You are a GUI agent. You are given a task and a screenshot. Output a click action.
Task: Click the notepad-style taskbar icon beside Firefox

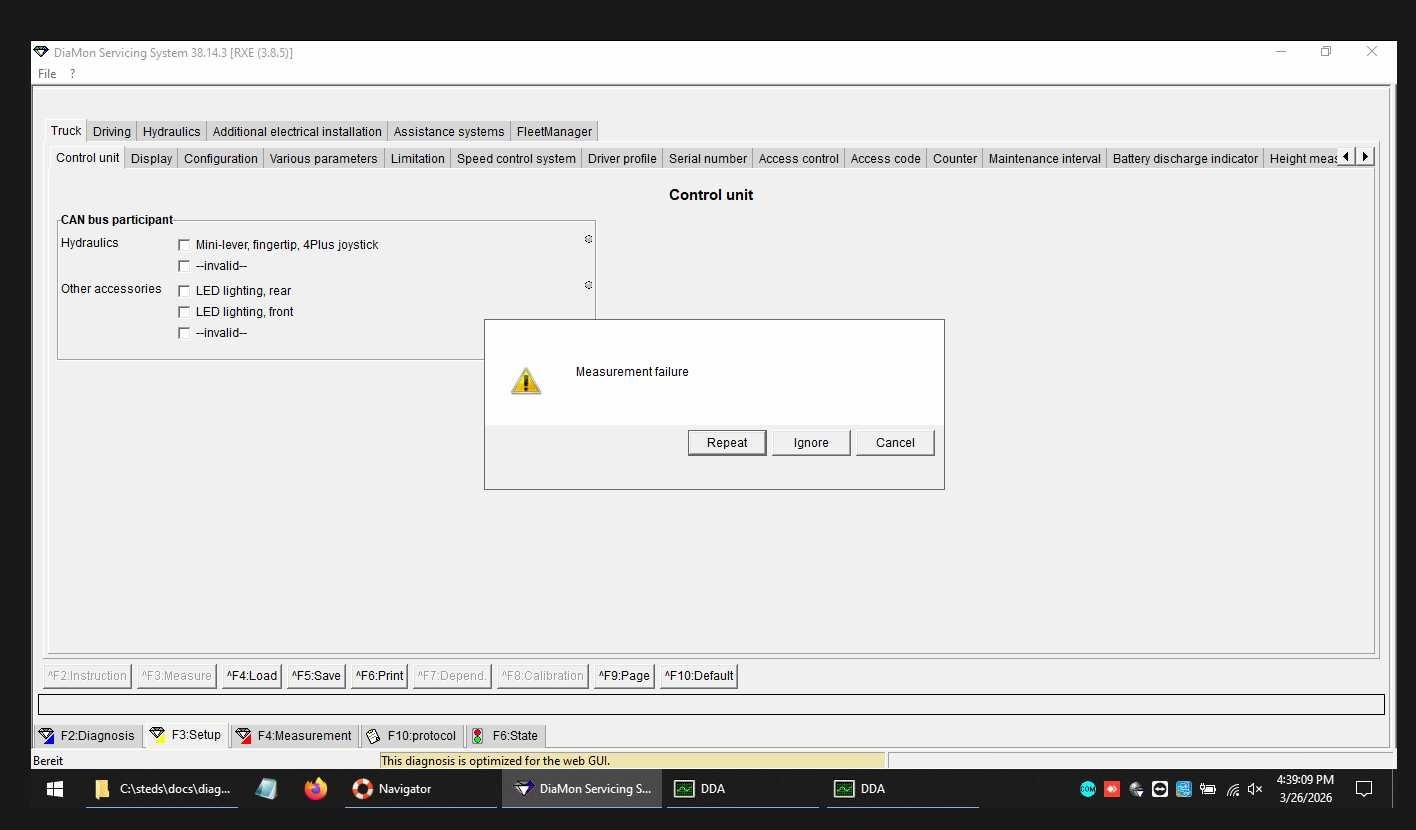click(266, 789)
